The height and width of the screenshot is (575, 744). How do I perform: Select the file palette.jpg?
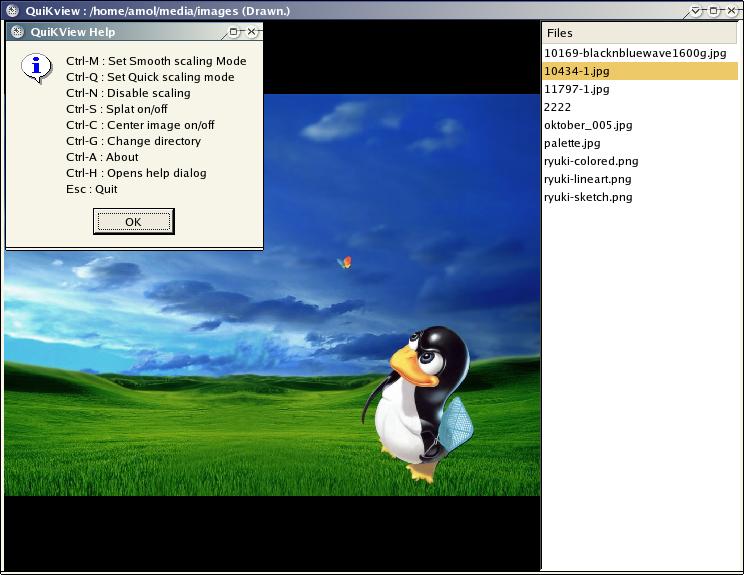click(640, 143)
